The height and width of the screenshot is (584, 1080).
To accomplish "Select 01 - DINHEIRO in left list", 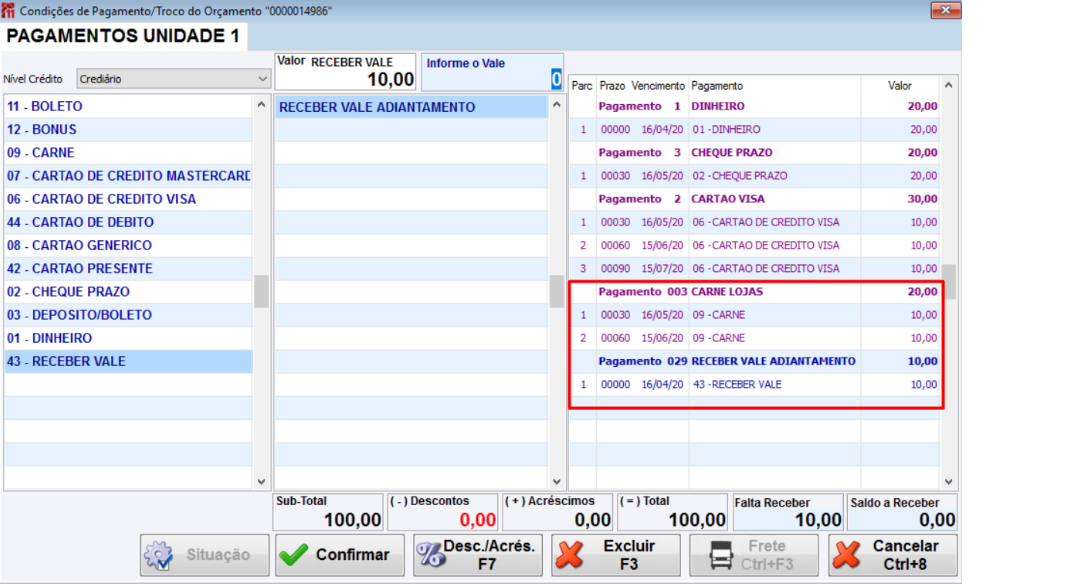I will coord(128,338).
